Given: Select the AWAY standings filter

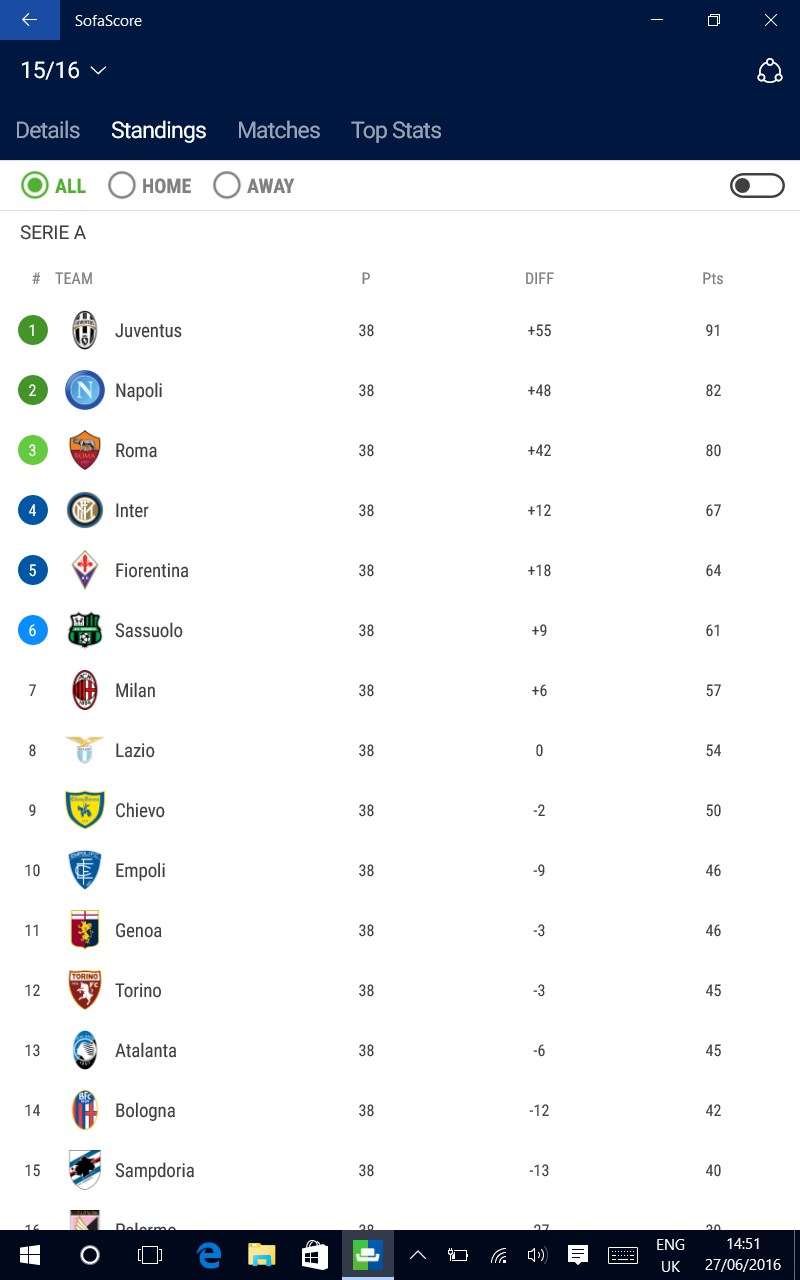Looking at the screenshot, I should click(227, 186).
